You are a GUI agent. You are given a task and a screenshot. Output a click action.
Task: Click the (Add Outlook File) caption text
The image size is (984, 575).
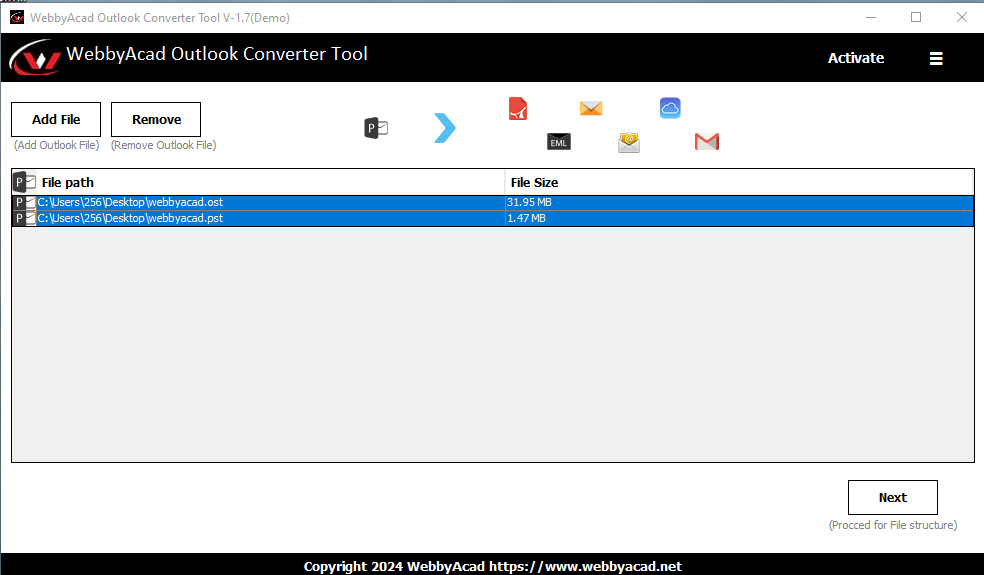56,145
